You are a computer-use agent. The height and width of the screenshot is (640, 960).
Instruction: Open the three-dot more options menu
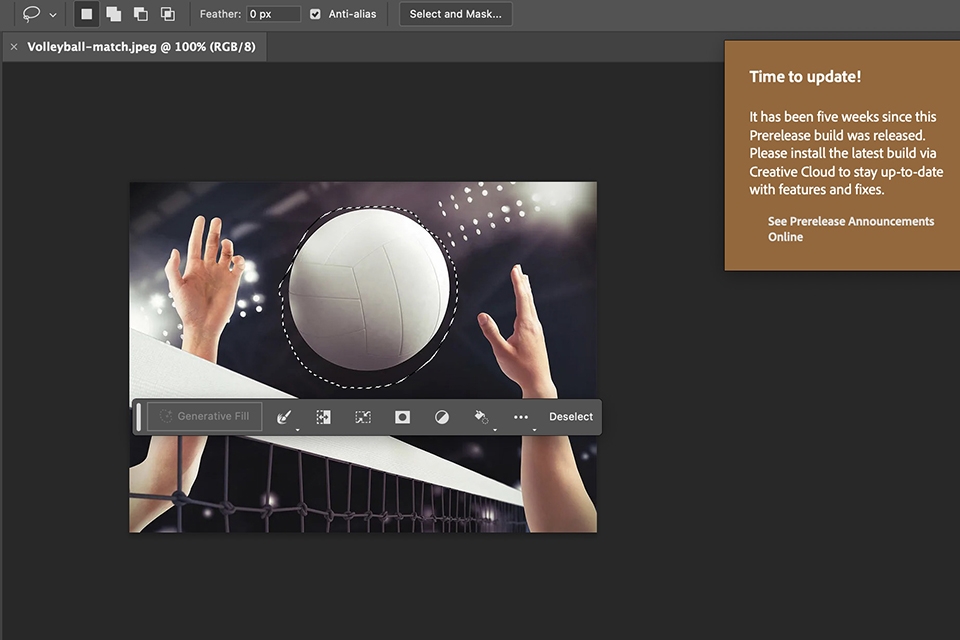[x=520, y=416]
